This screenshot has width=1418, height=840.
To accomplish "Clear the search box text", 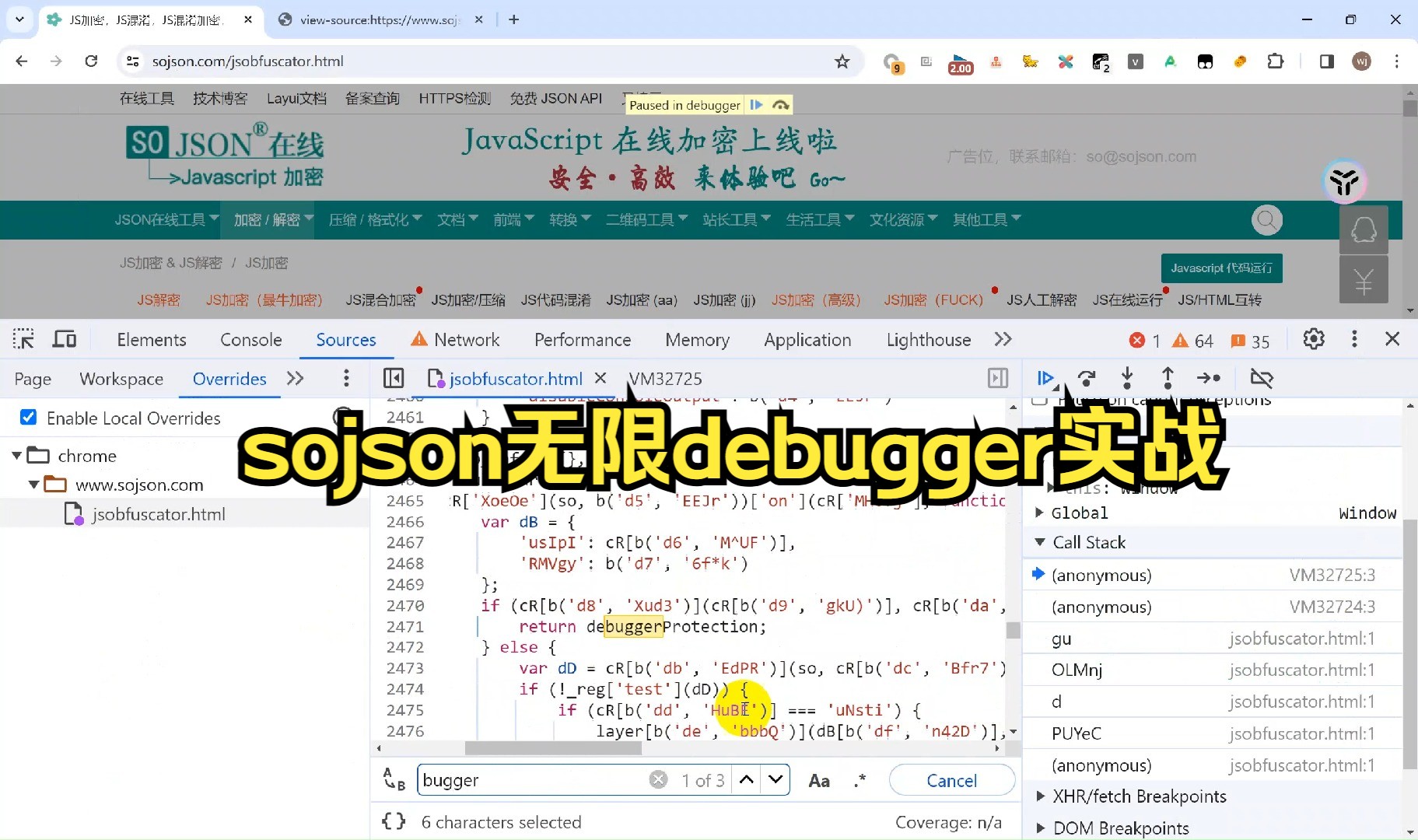I will coord(658,780).
